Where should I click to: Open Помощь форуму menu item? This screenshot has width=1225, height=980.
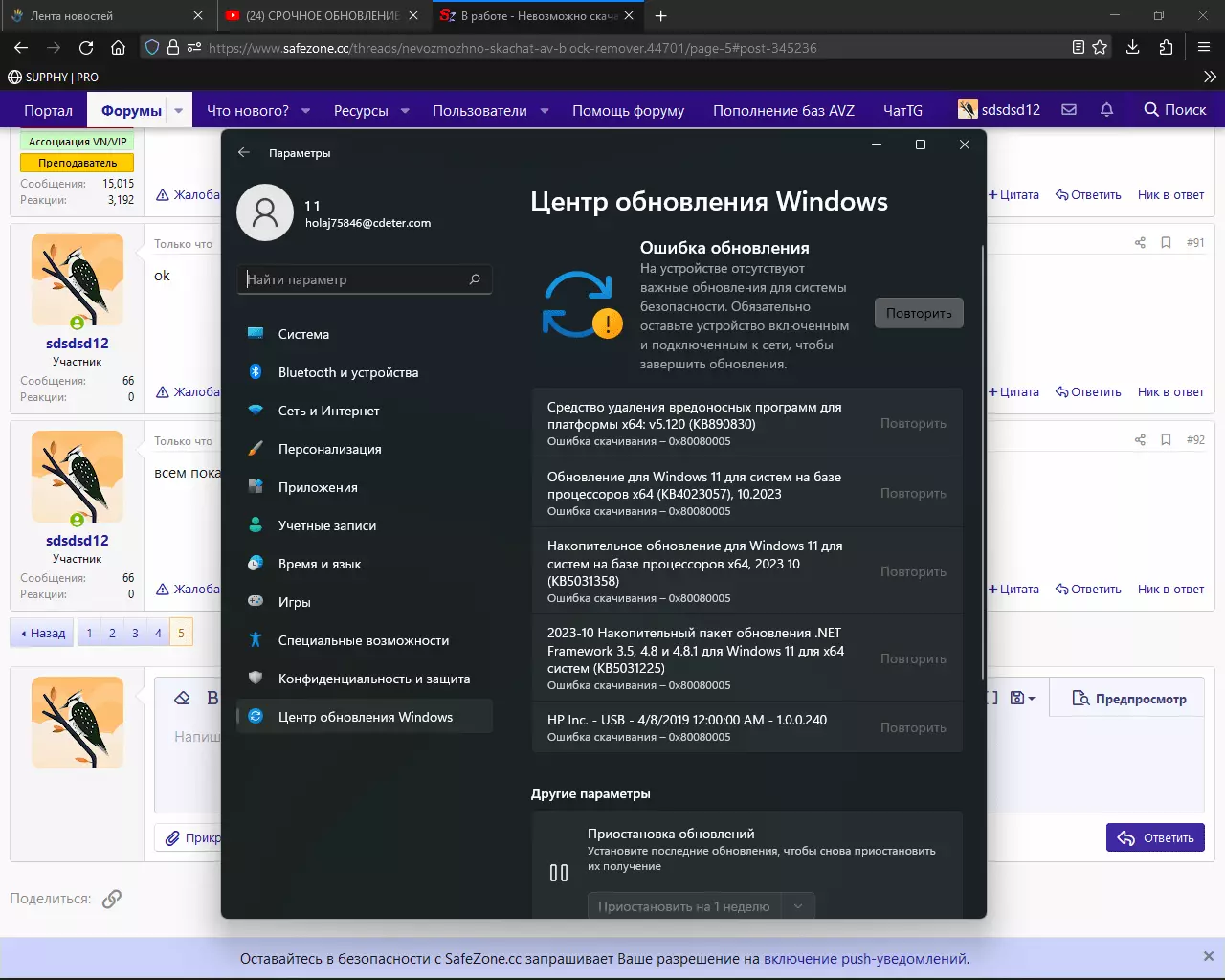[628, 110]
